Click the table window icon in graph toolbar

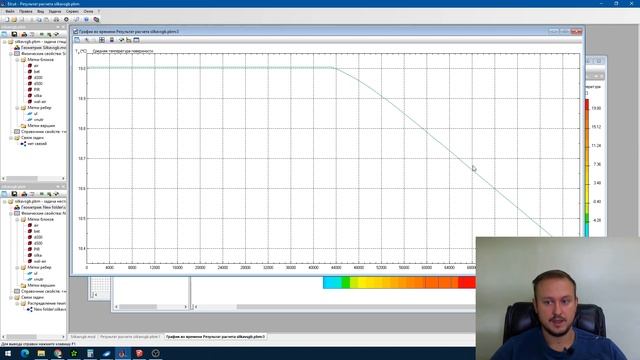(136, 40)
